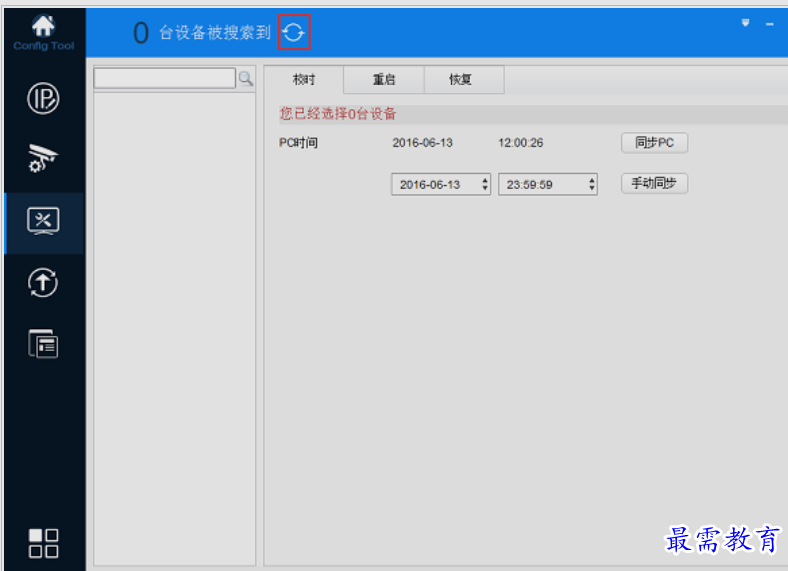Click the 手动同步 button
Viewport: 788px width, 571px height.
pos(654,183)
